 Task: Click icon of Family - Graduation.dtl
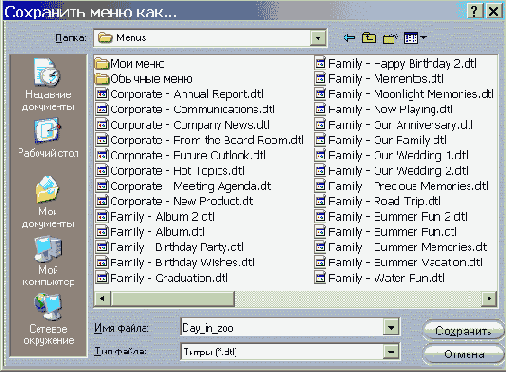pyautogui.click(x=102, y=278)
